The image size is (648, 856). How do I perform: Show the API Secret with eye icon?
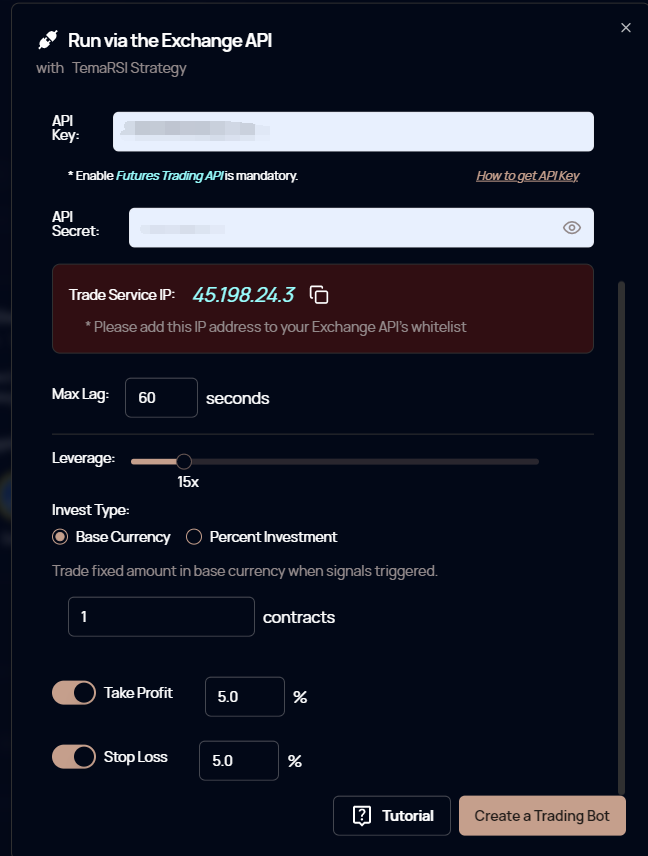[571, 228]
